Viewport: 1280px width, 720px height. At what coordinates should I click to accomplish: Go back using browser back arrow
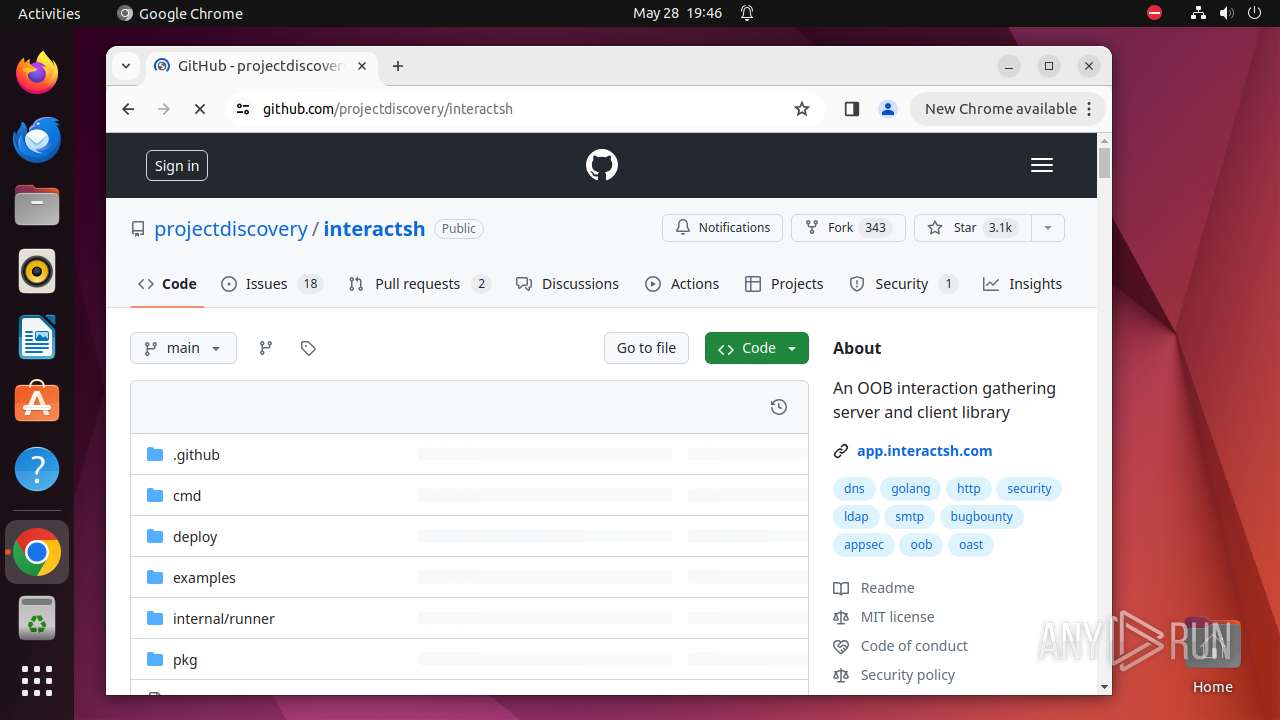pyautogui.click(x=128, y=109)
